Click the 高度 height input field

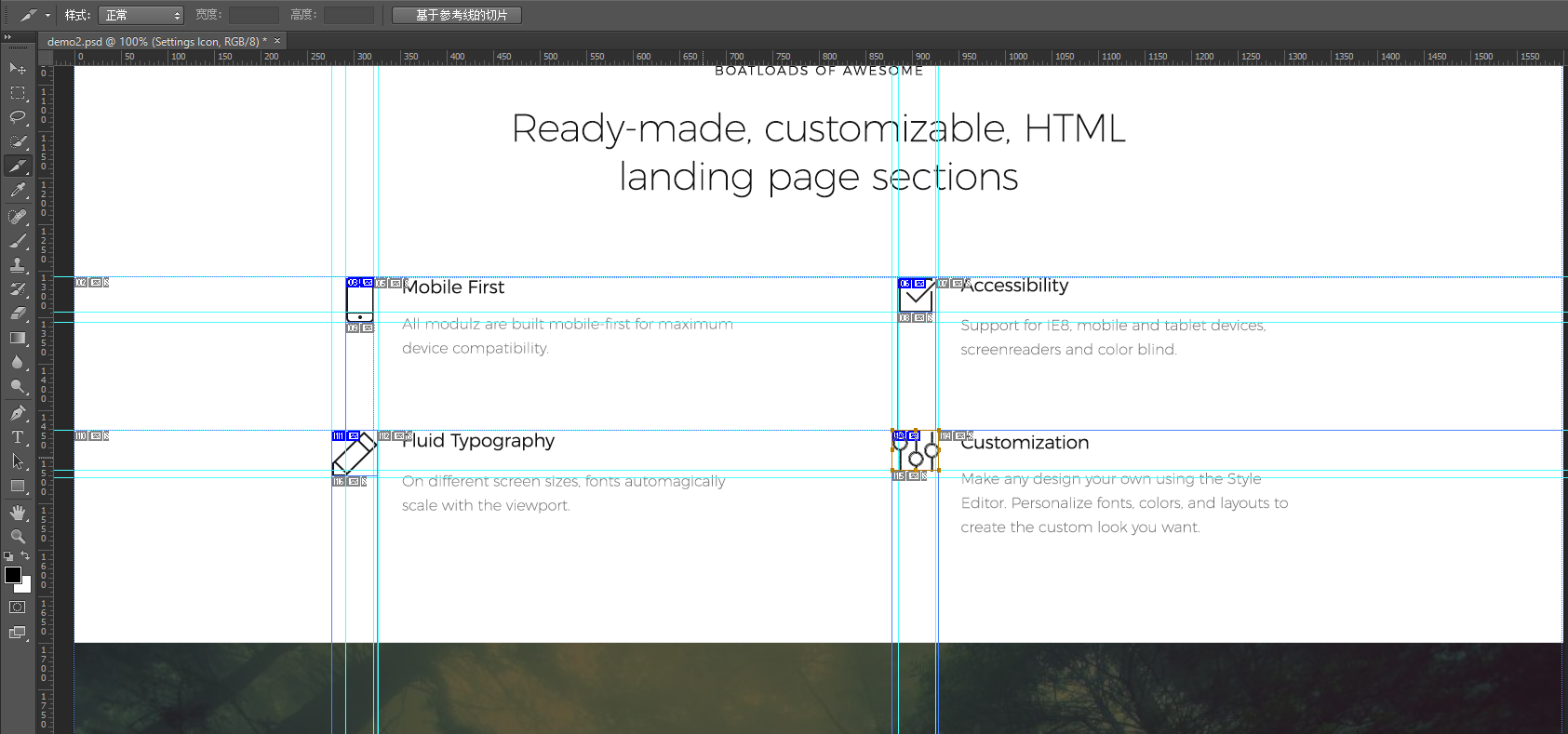click(x=349, y=15)
